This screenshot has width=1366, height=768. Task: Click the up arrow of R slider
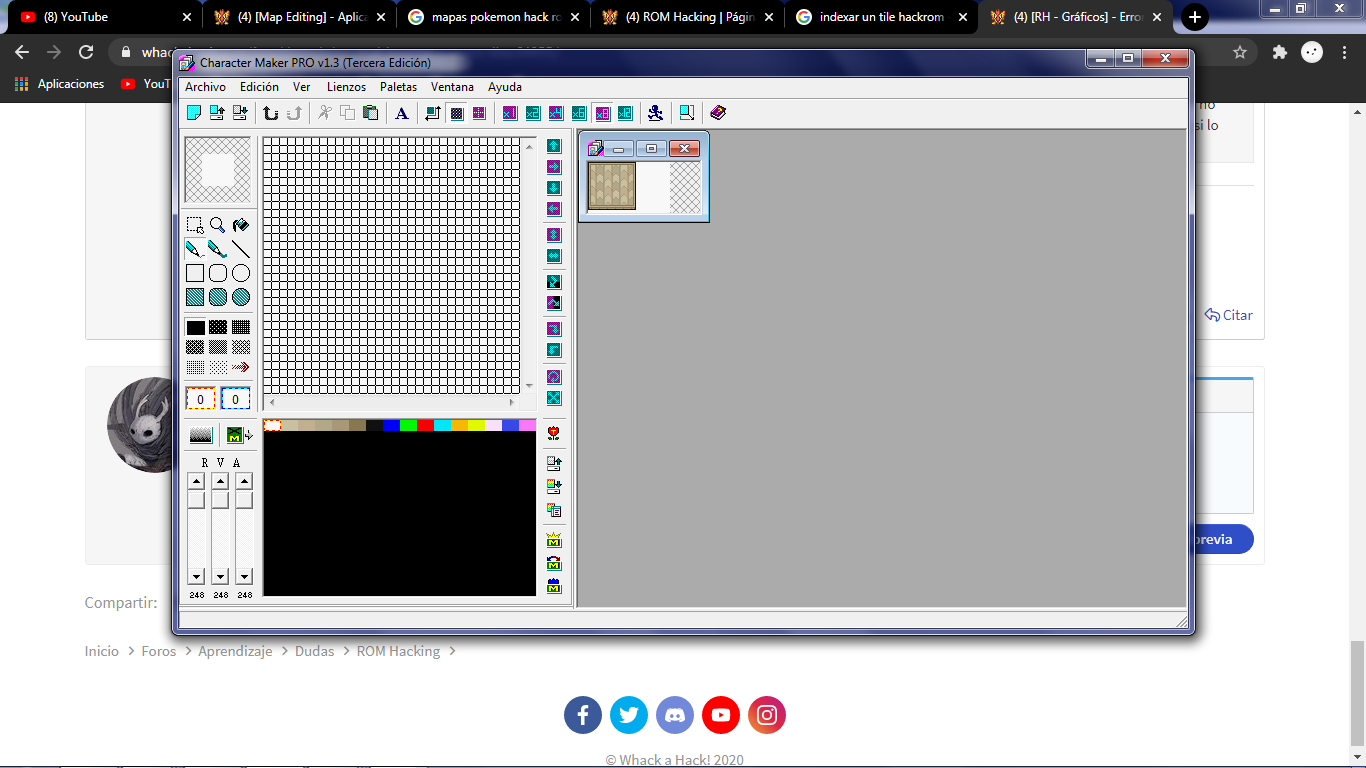196,482
